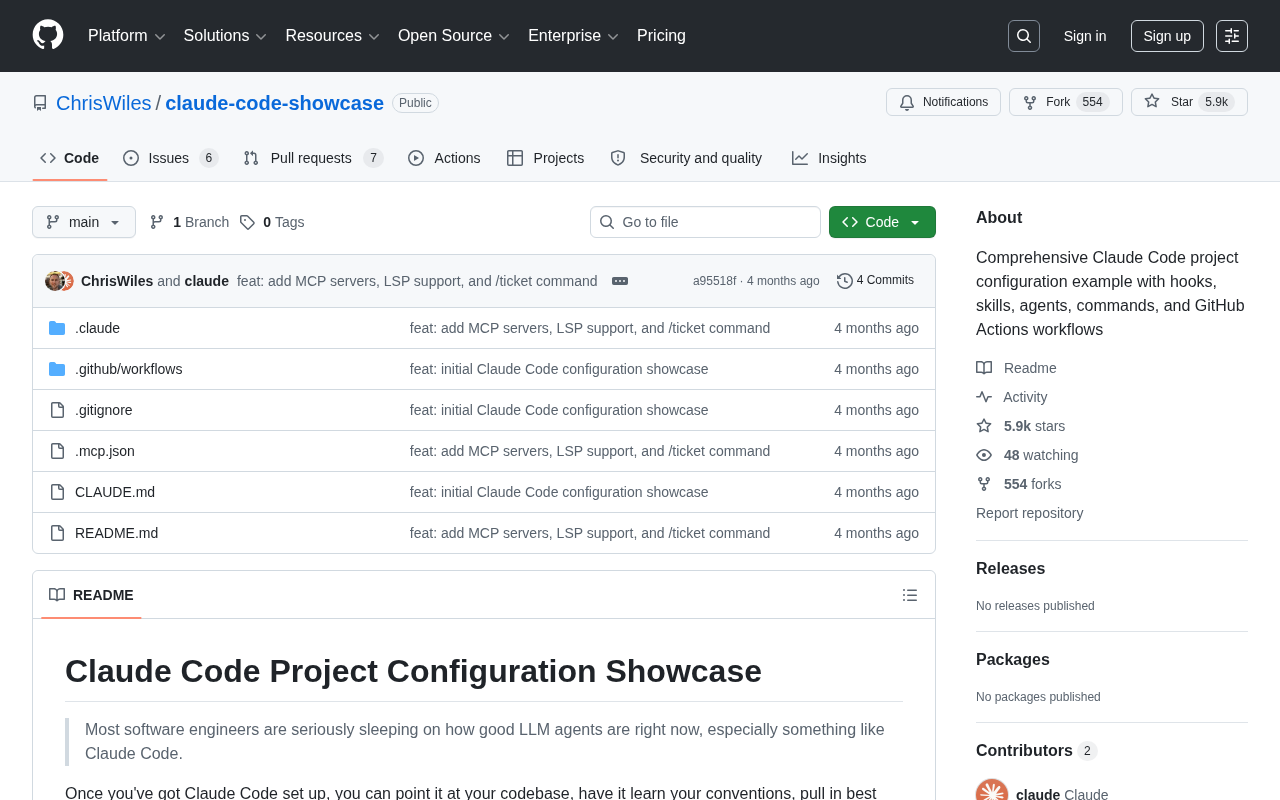Click the .github/workflows folder icon
This screenshot has width=1280, height=800.
[57, 369]
